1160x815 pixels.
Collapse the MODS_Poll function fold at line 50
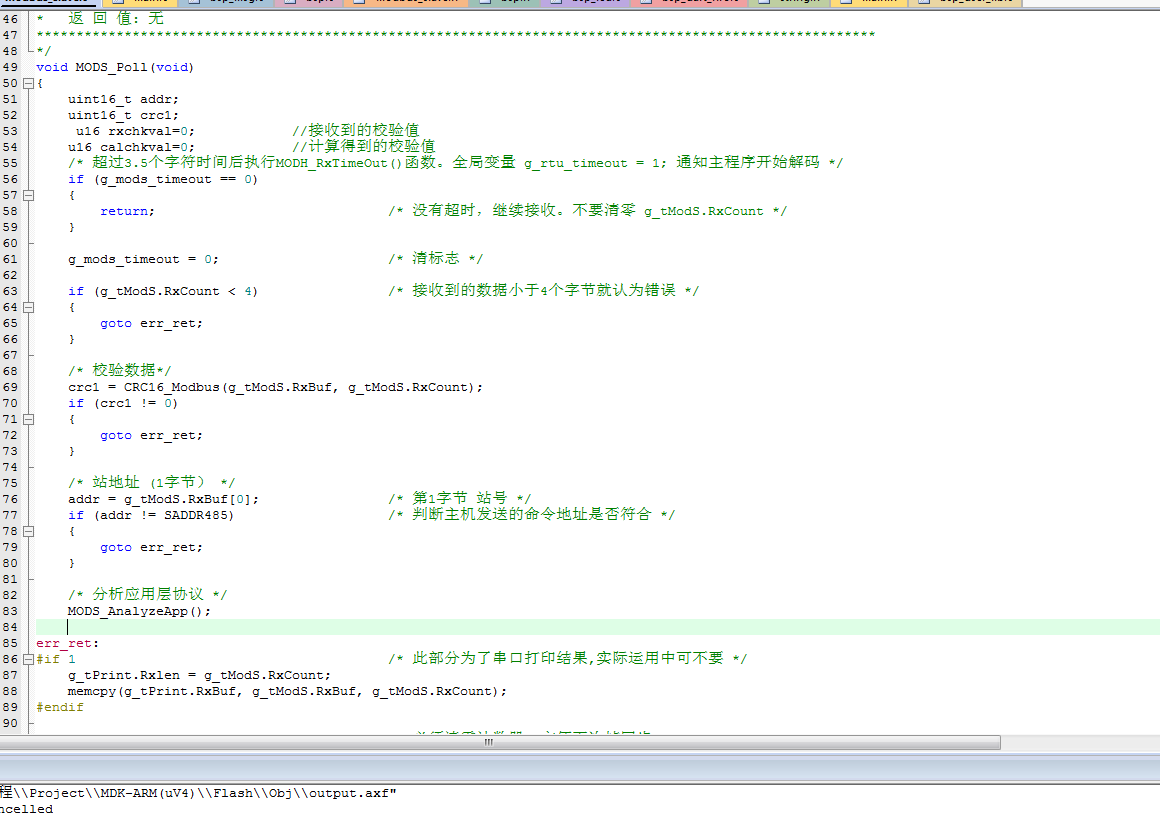(28, 84)
